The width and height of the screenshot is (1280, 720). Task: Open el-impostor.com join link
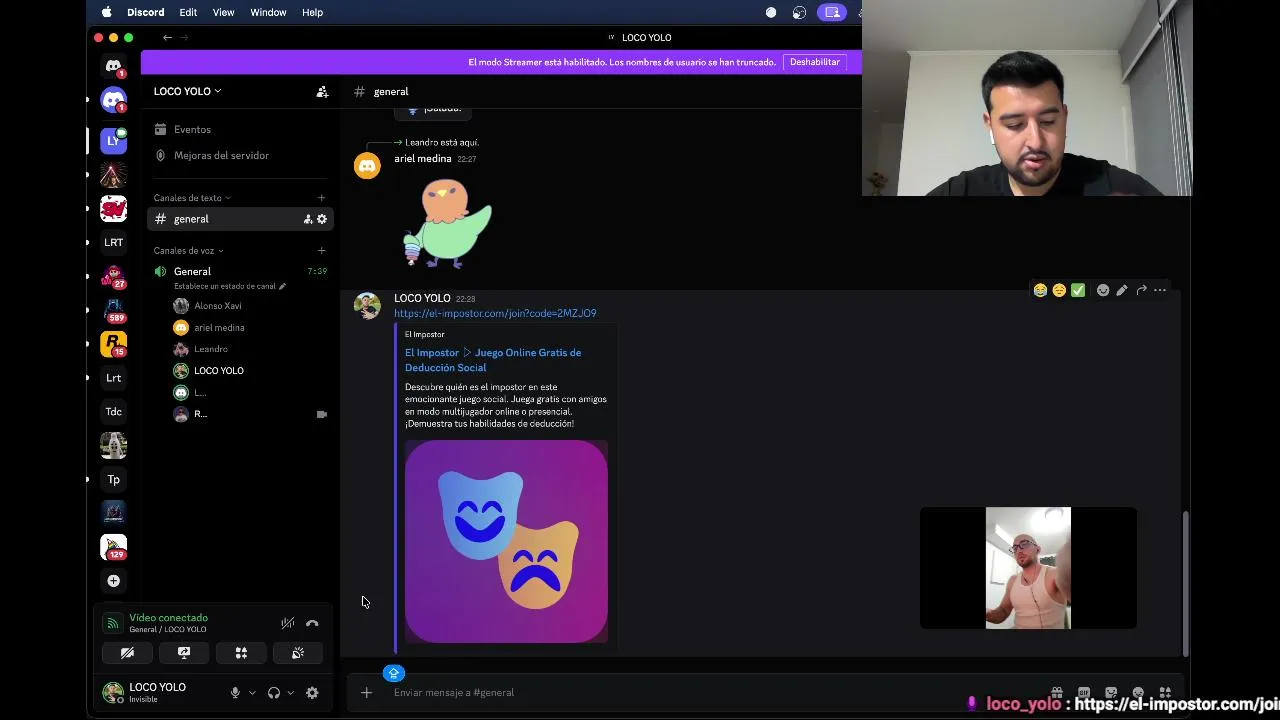(495, 313)
